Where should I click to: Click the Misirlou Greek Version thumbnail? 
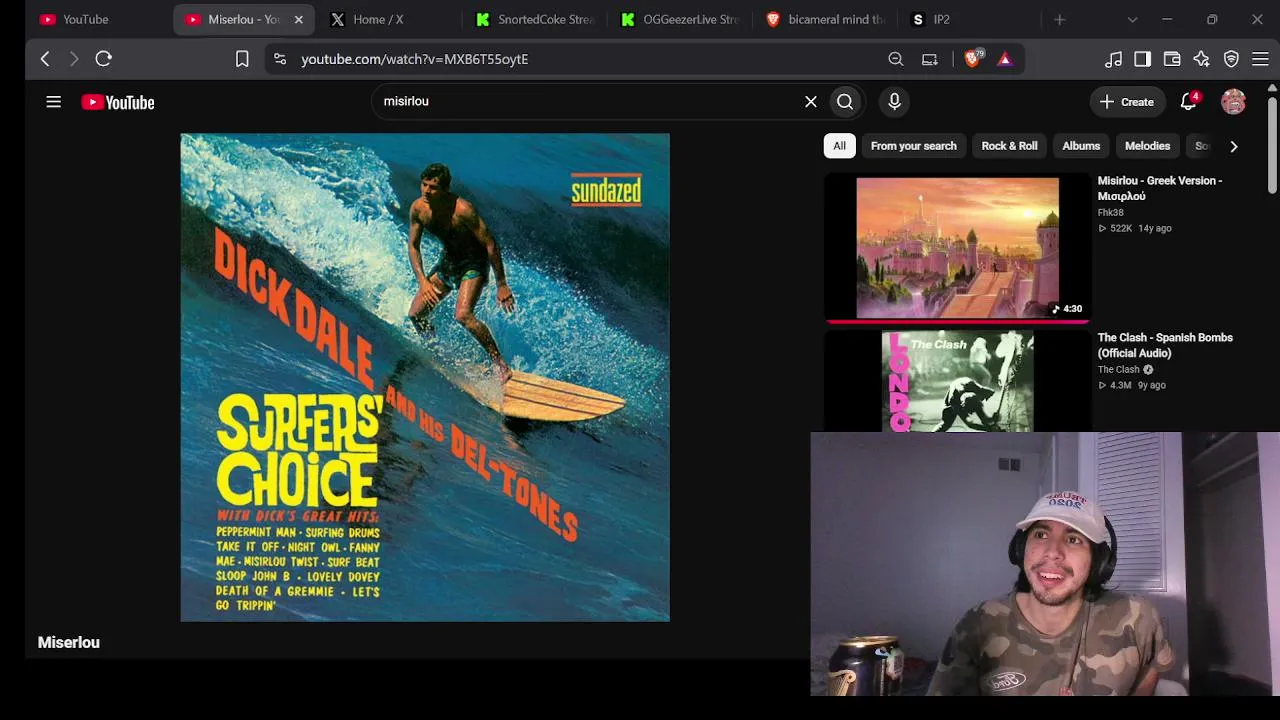tap(957, 248)
